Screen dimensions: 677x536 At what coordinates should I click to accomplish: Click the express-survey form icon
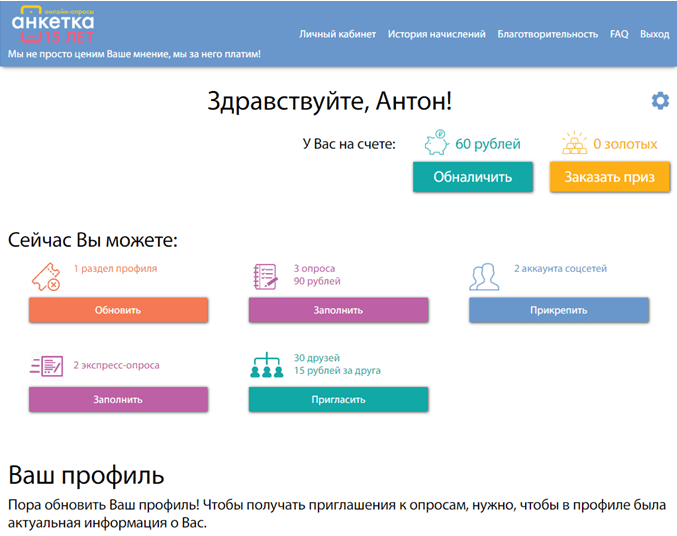46,366
